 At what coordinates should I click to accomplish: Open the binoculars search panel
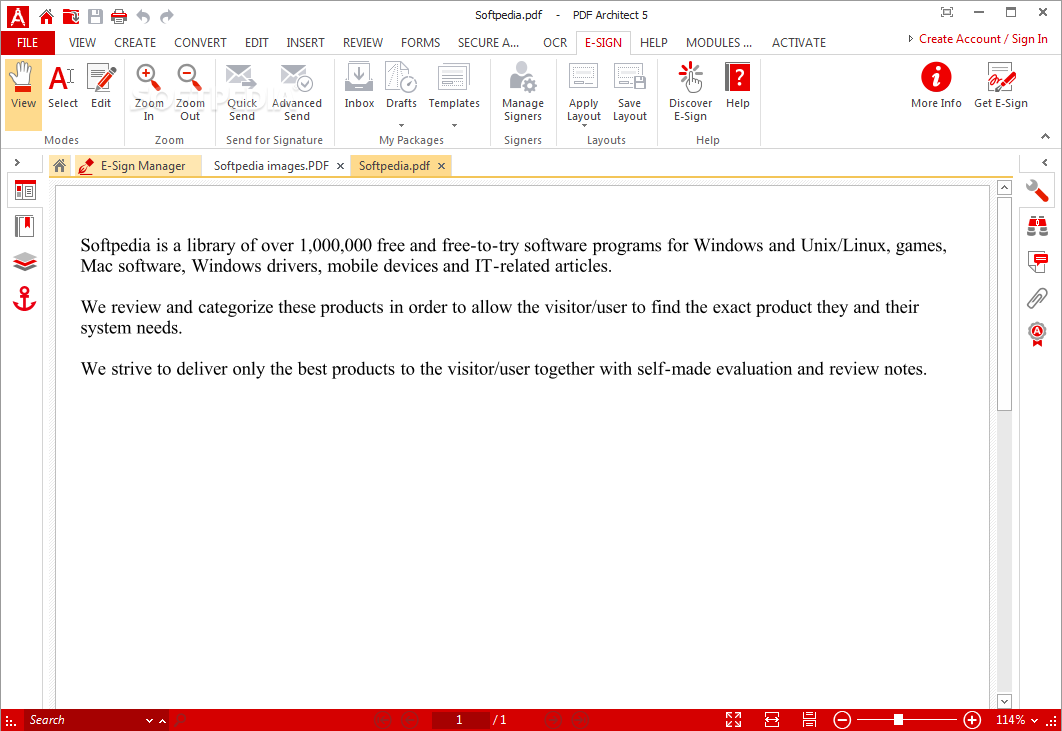(x=1037, y=226)
